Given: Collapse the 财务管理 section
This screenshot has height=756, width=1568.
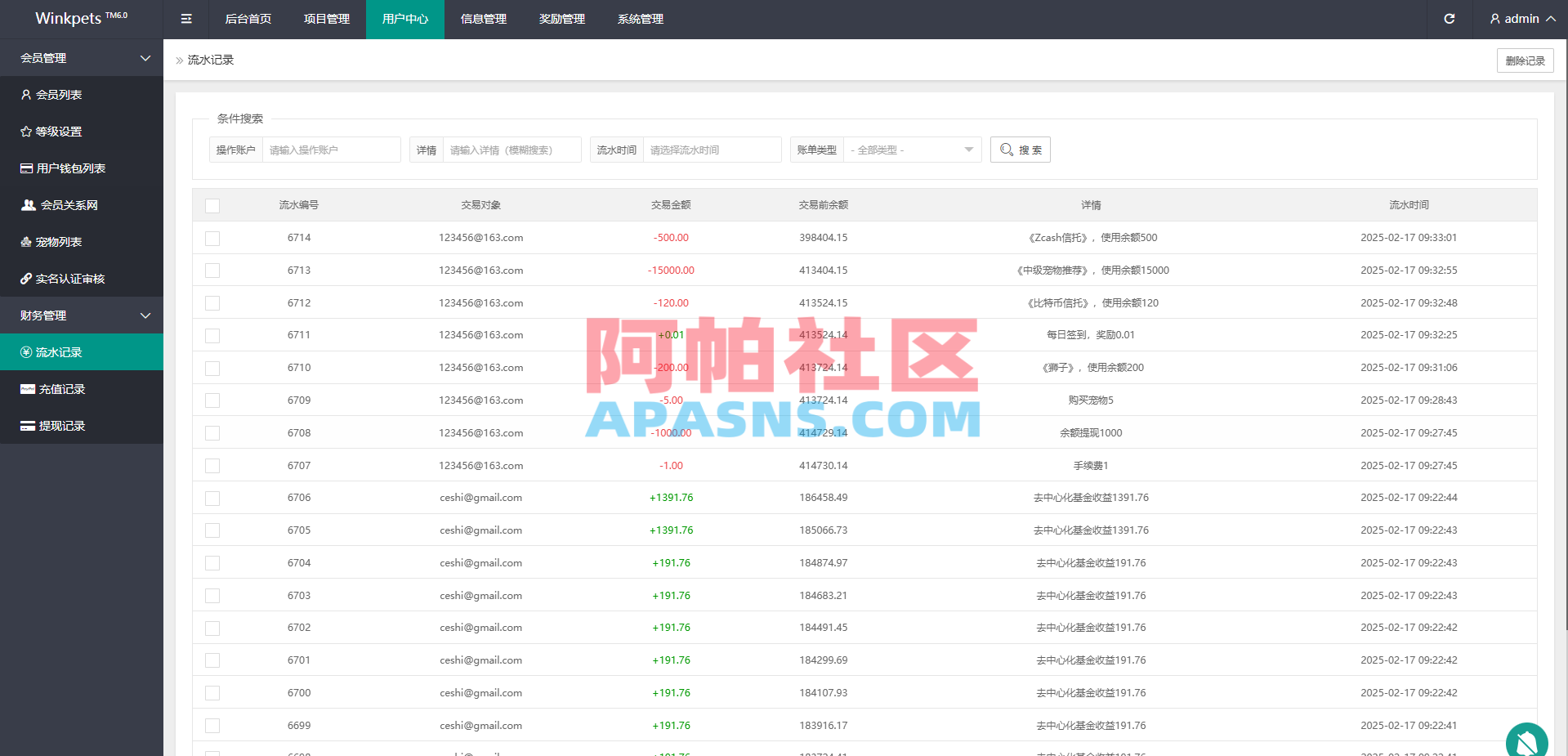Looking at the screenshot, I should pos(82,315).
